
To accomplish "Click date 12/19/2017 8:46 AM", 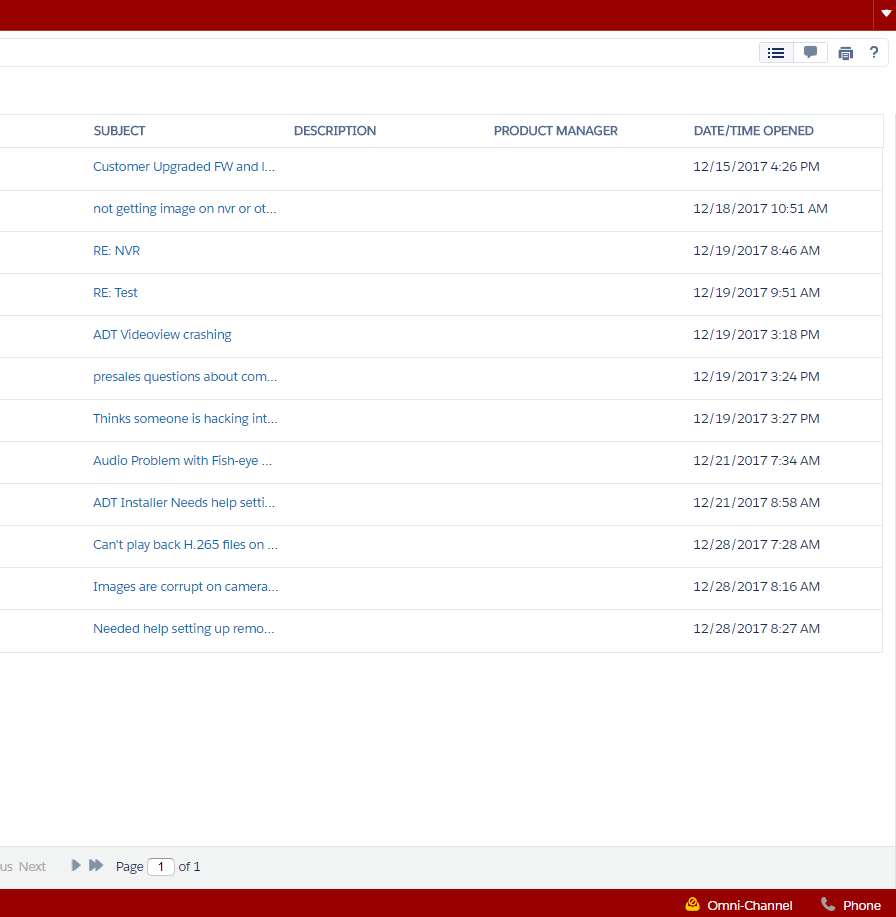I will pos(756,251).
